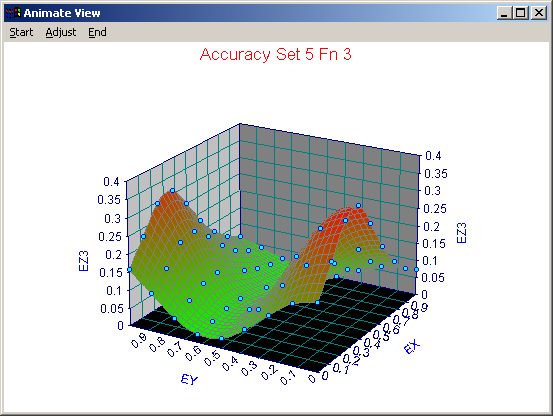Click the chart title 'Accuracy Set 5 Fn 3'
553x416 pixels.
pos(275,54)
